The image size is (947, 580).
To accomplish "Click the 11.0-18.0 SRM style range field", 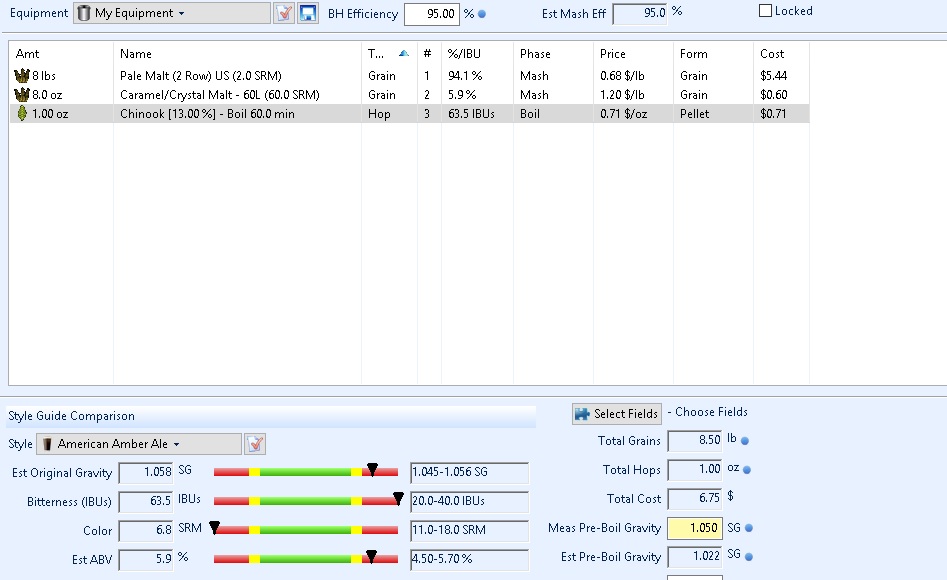I will pos(469,530).
